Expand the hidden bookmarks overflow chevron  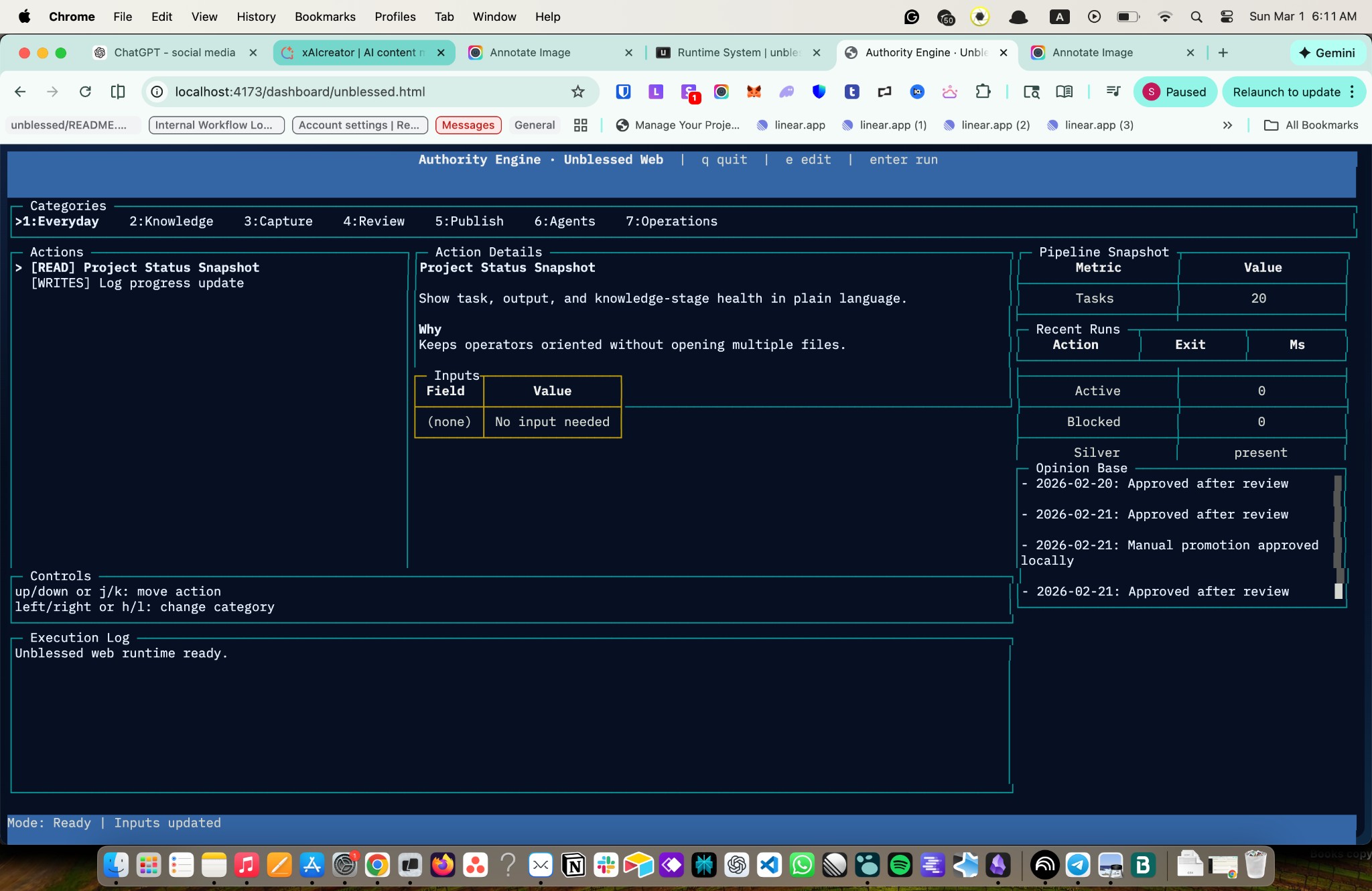coord(1227,125)
